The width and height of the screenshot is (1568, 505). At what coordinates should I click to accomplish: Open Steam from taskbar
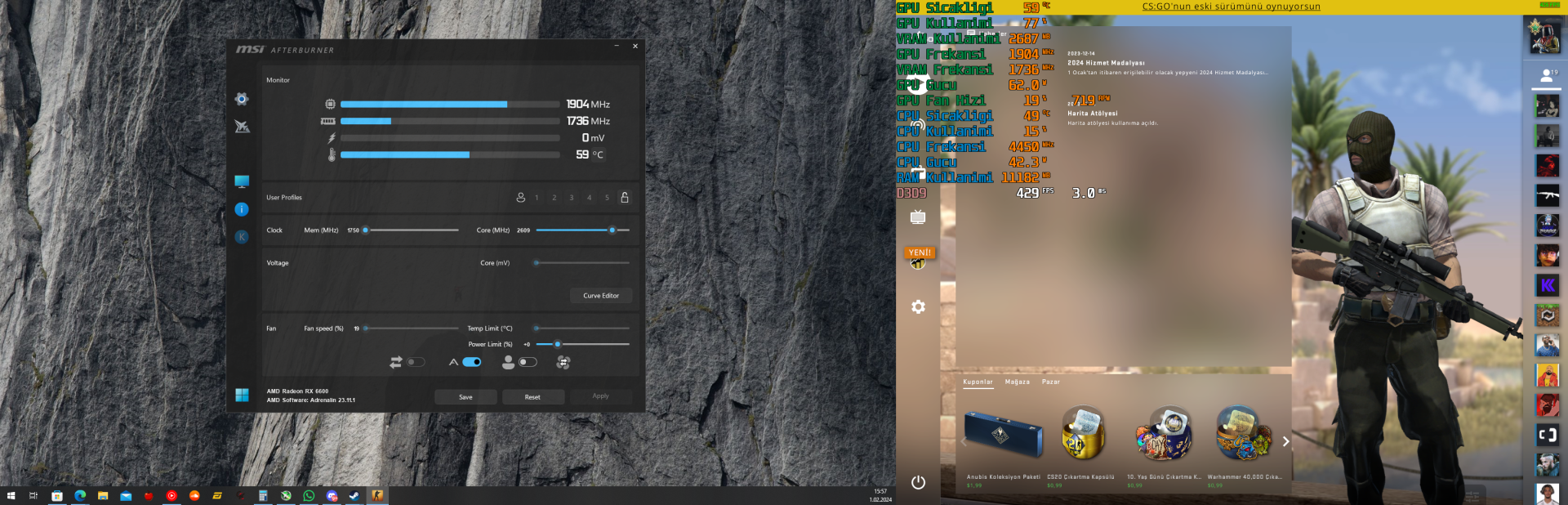coord(354,496)
